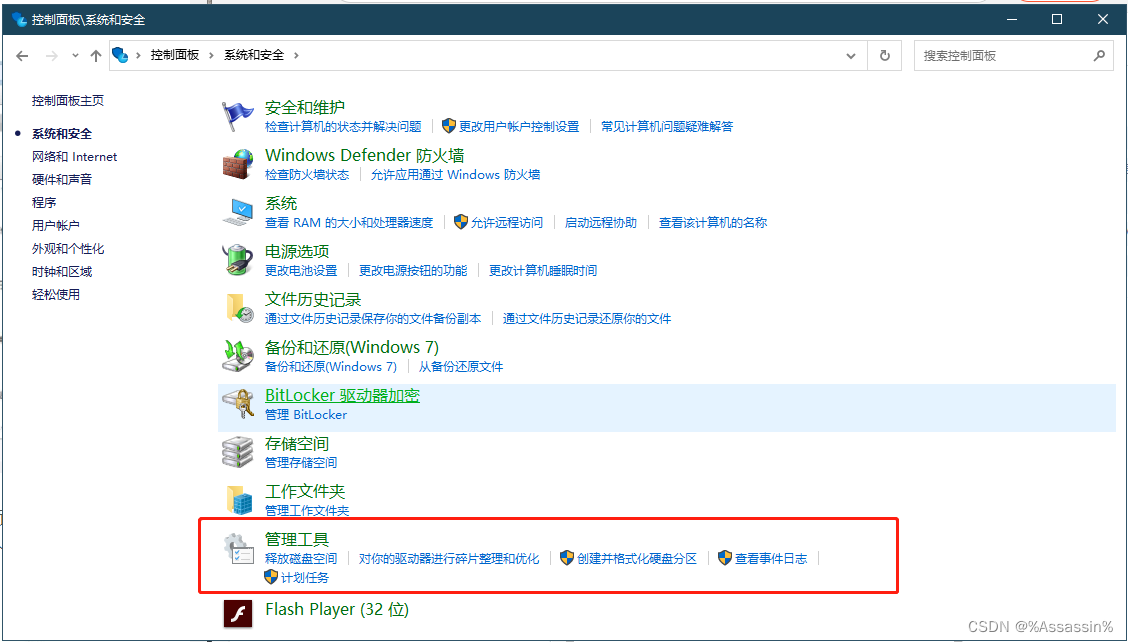Open BitLocker 驱动器加密 heading
The image size is (1128, 642).
tap(342, 396)
